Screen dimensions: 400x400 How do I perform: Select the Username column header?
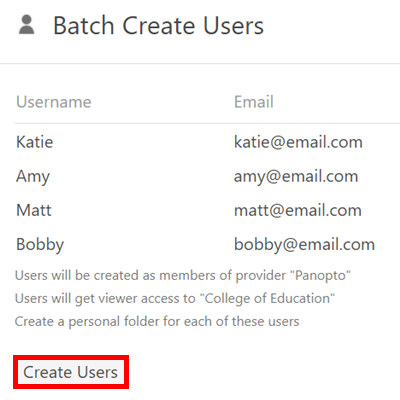(54, 102)
